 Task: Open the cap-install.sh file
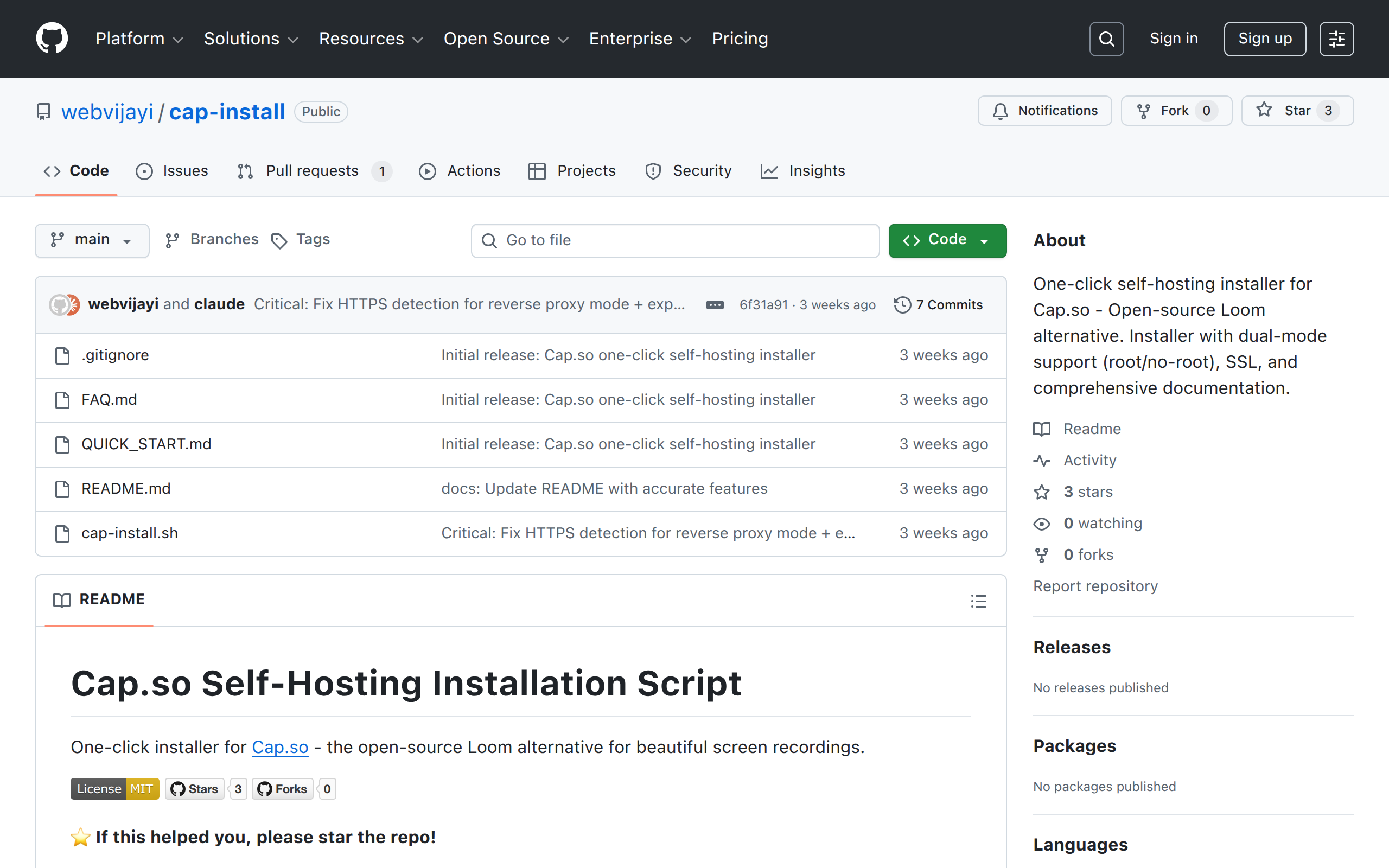pyautogui.click(x=130, y=533)
